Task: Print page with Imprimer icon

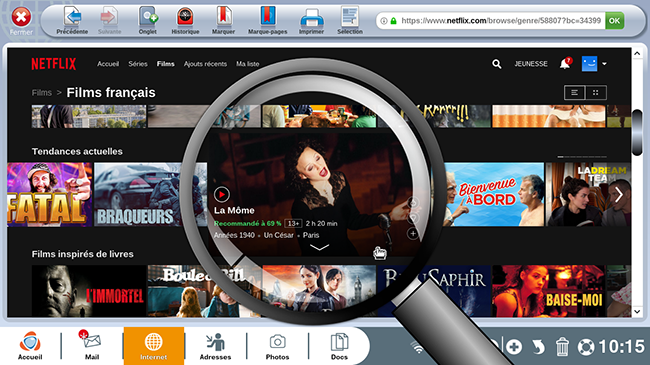Action: [x=311, y=19]
